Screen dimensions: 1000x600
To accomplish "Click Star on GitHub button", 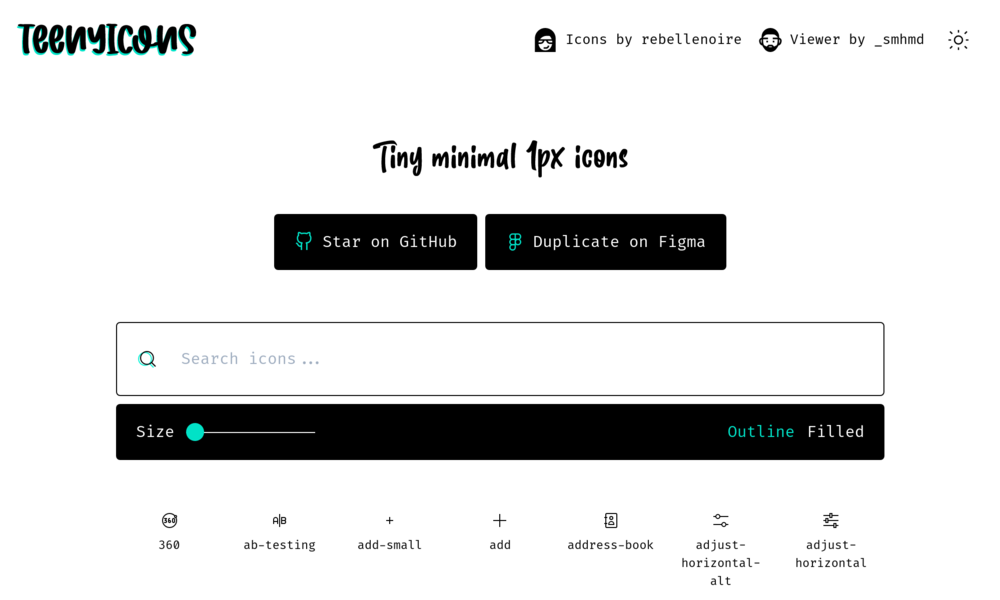I will click(375, 242).
